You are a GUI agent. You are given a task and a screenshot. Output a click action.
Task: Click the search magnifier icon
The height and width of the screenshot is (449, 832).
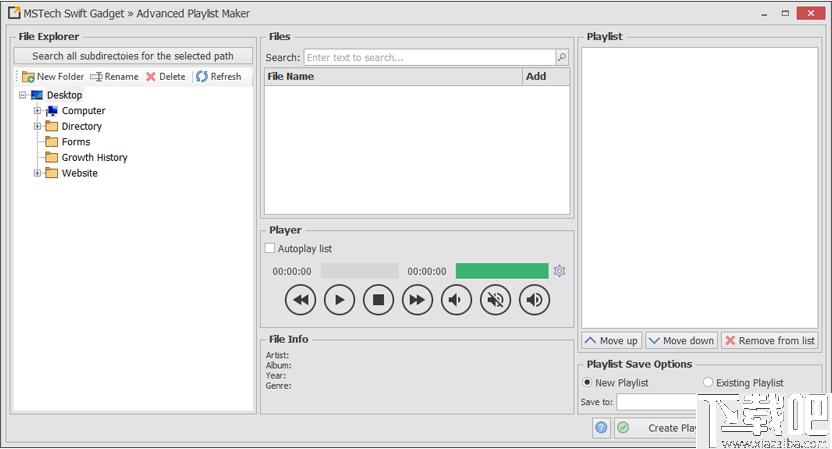click(x=562, y=57)
